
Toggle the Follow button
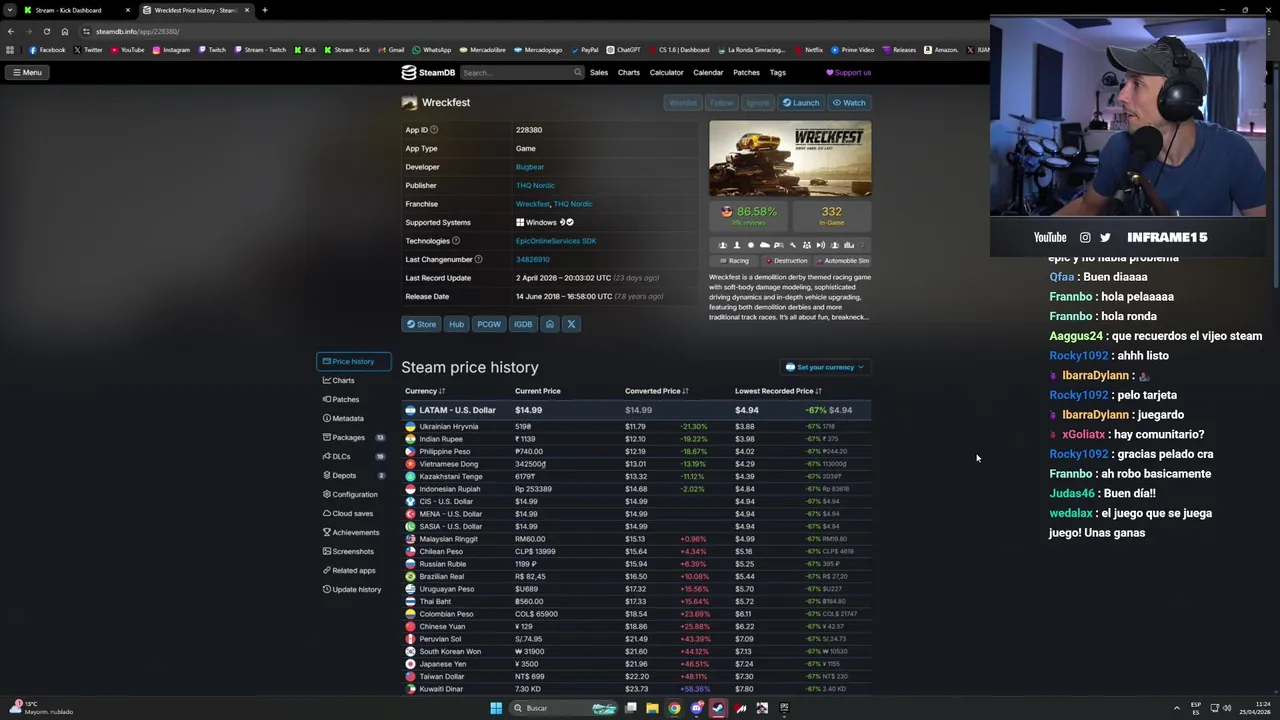click(x=721, y=102)
